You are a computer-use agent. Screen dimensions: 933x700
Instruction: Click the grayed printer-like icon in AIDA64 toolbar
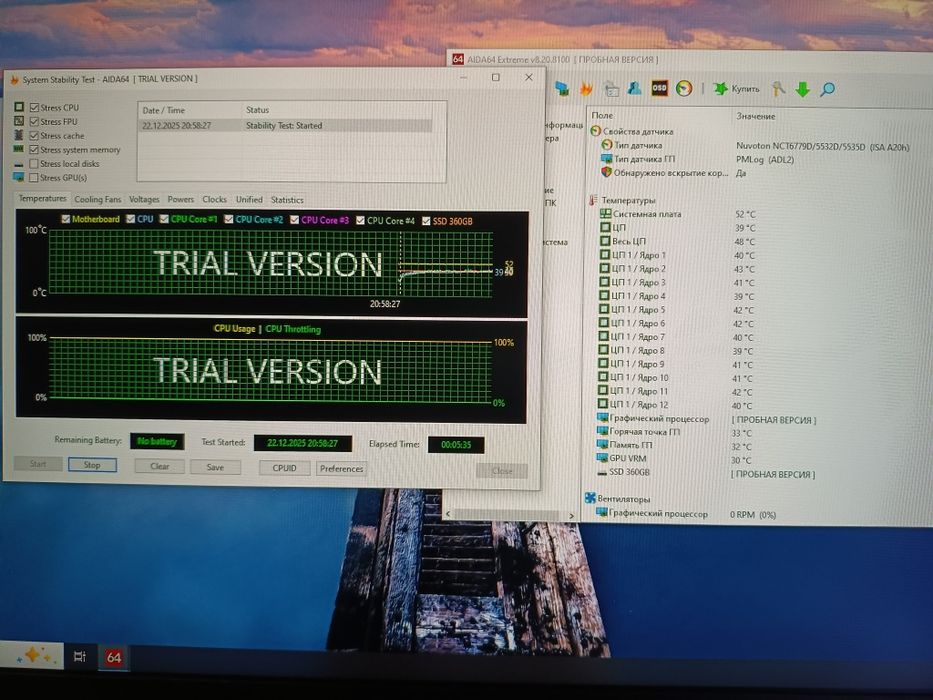(x=611, y=89)
